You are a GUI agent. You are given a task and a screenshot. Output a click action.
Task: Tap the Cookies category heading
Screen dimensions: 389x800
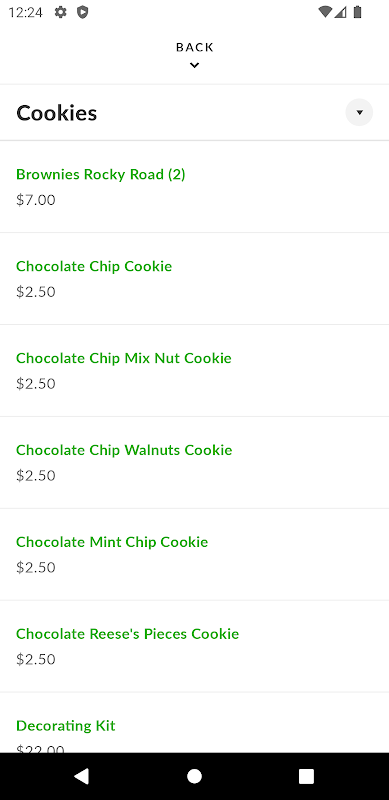click(x=57, y=113)
